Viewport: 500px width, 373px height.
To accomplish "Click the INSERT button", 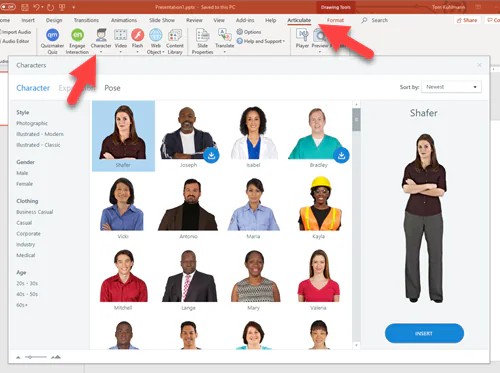I will tap(424, 333).
